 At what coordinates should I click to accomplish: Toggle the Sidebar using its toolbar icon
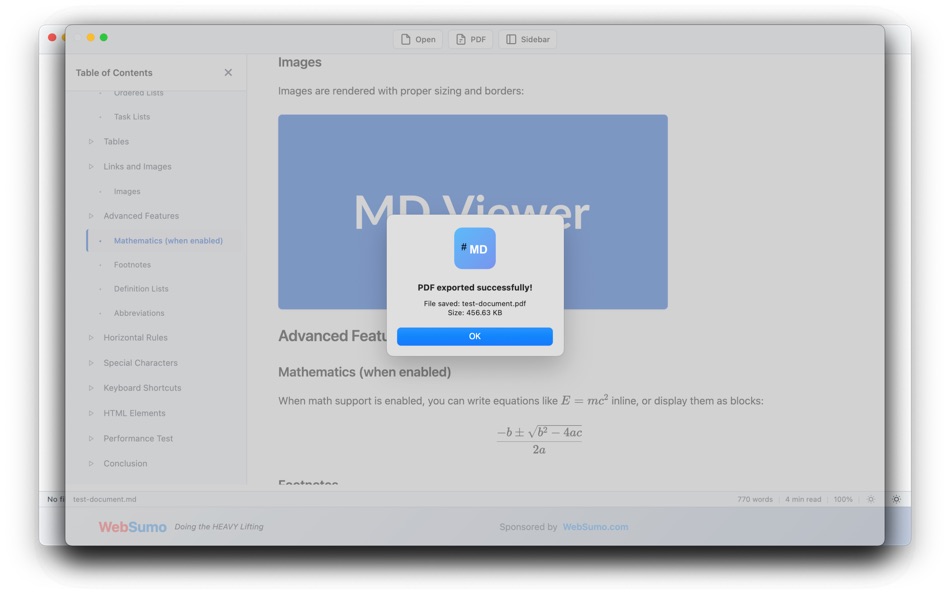coord(527,39)
